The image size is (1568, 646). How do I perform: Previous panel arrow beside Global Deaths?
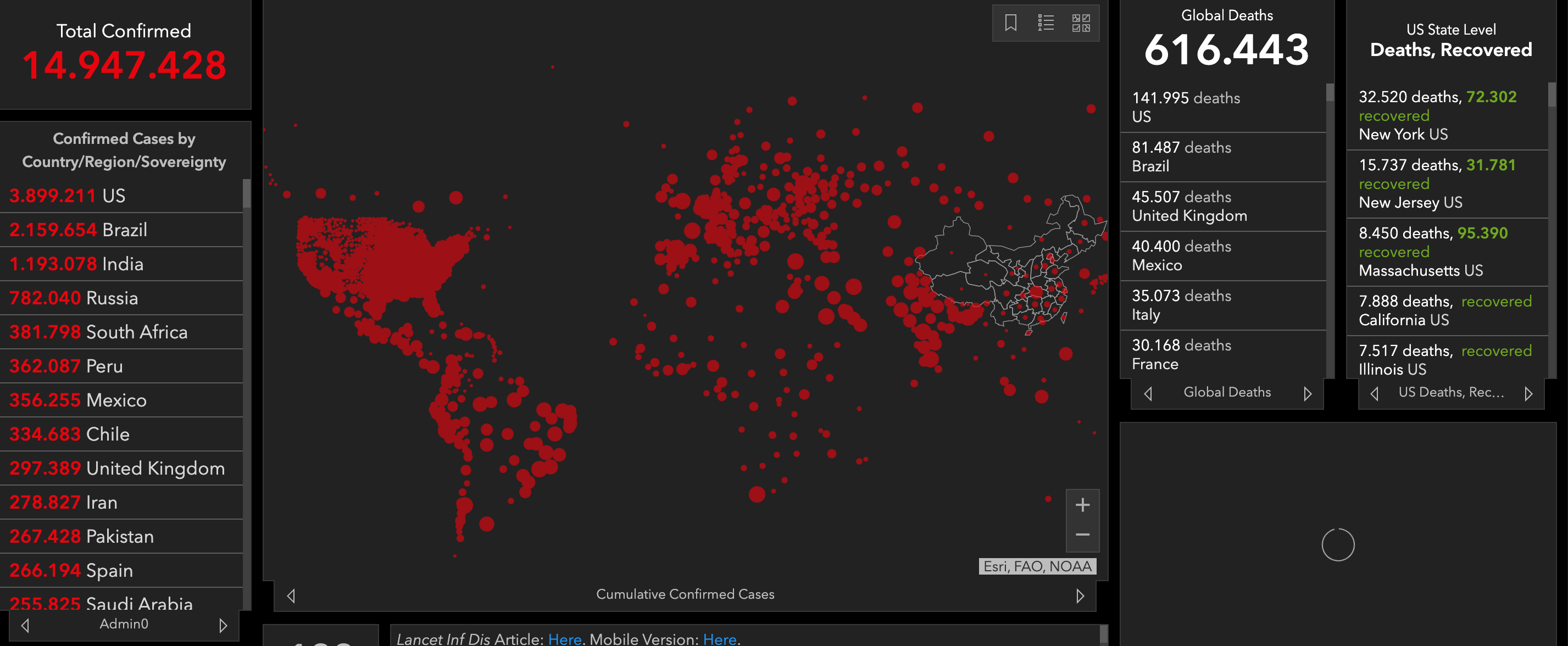pos(1148,393)
